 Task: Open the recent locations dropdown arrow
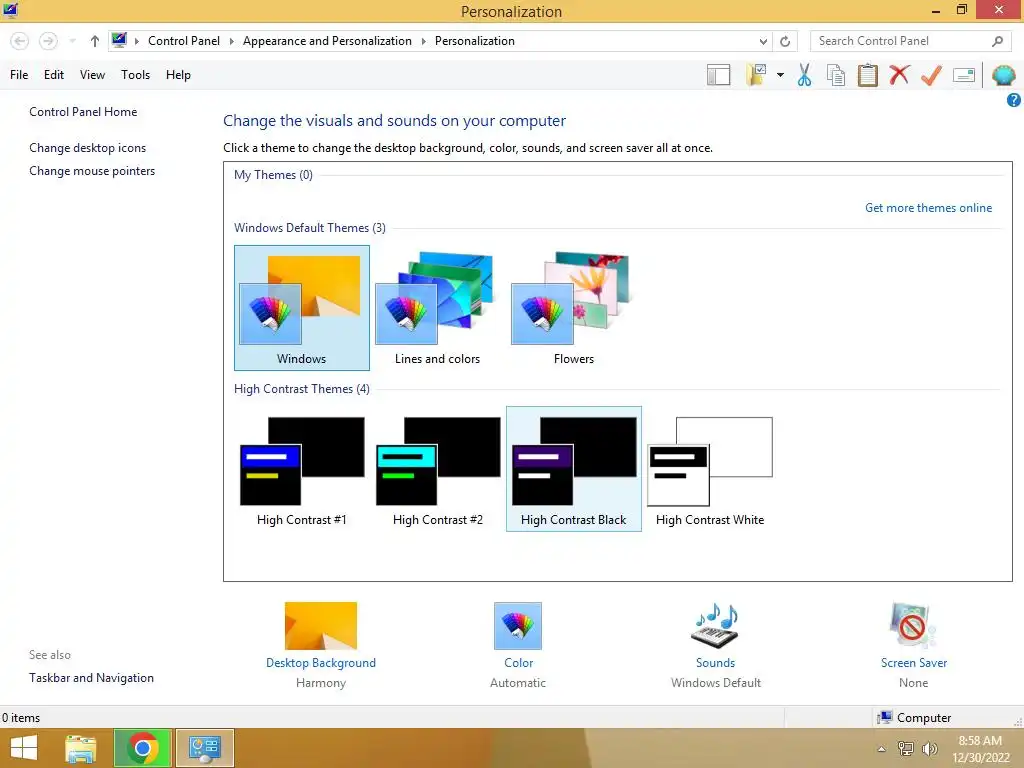pyautogui.click(x=72, y=41)
